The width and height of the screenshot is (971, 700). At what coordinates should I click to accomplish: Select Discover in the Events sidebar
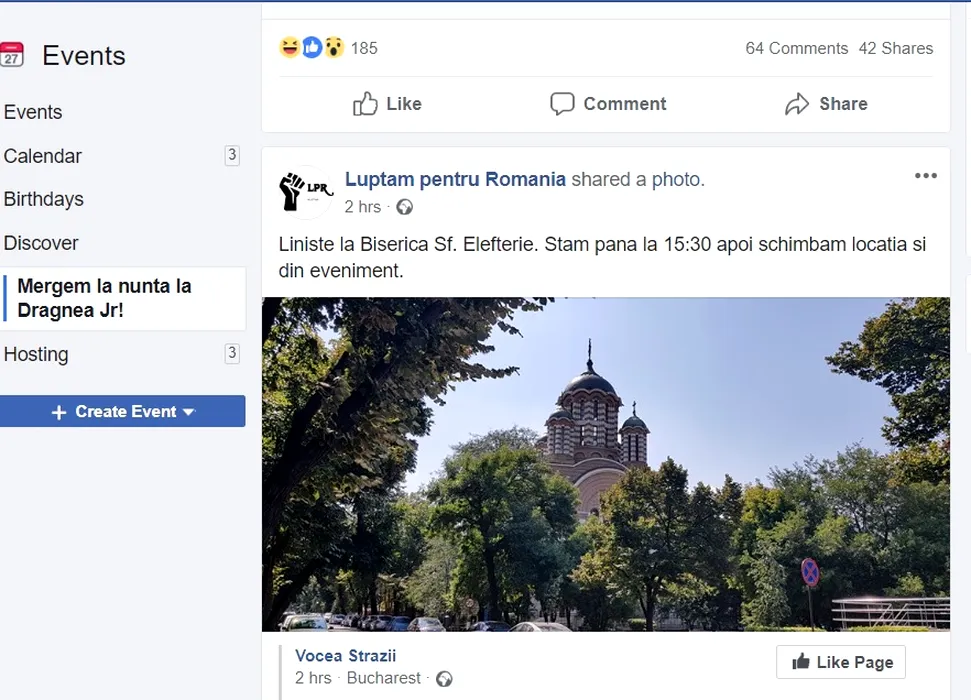(41, 243)
